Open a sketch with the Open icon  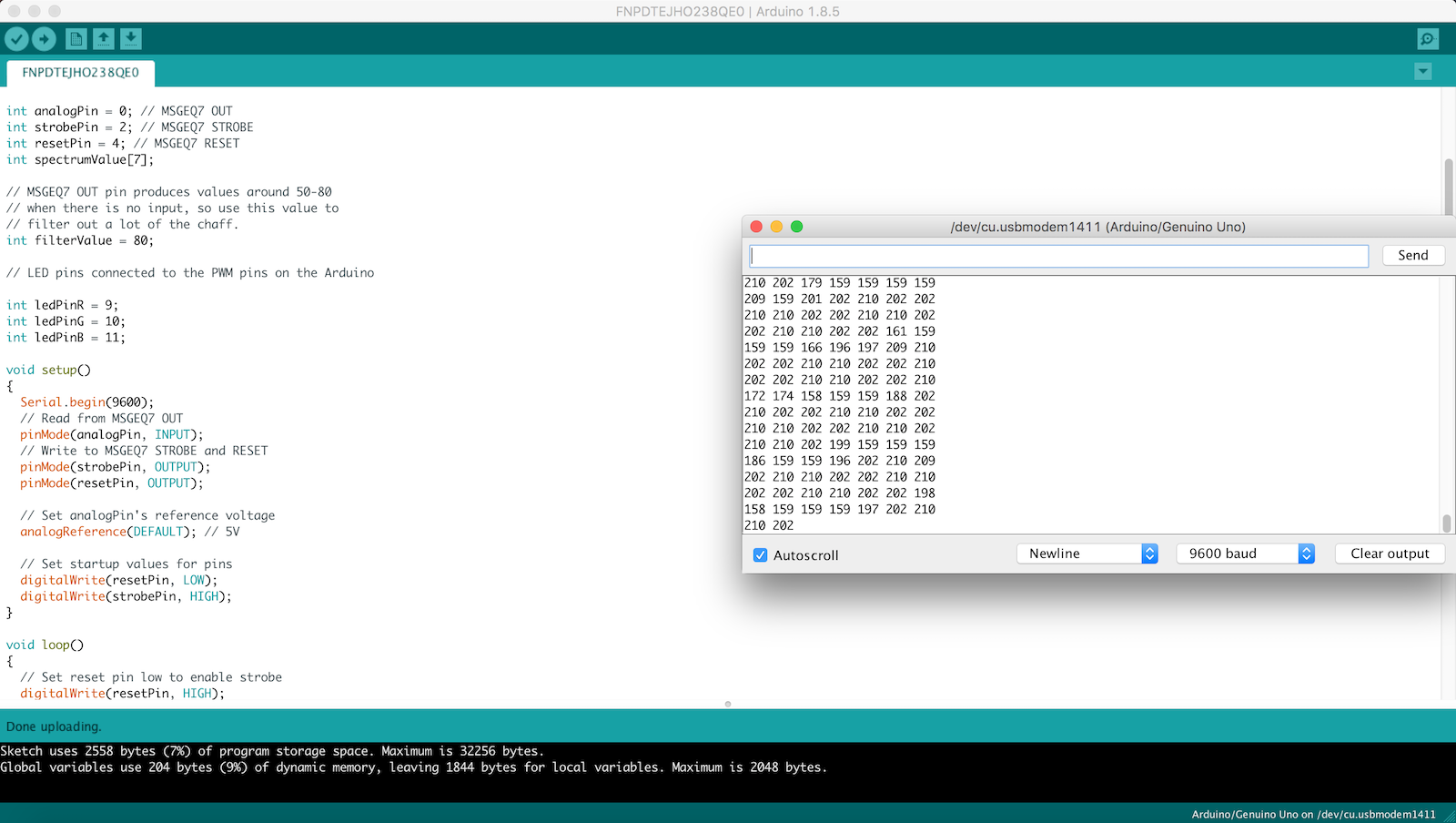pos(104,38)
